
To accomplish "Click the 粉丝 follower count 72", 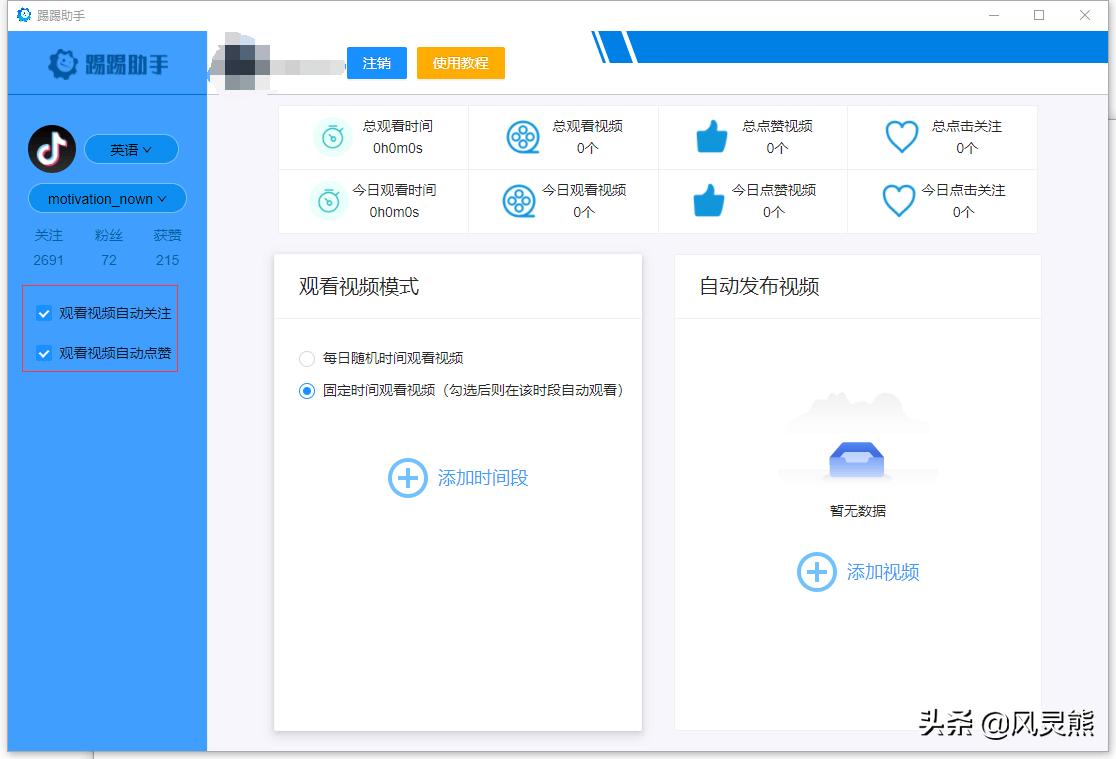I will tap(107, 259).
